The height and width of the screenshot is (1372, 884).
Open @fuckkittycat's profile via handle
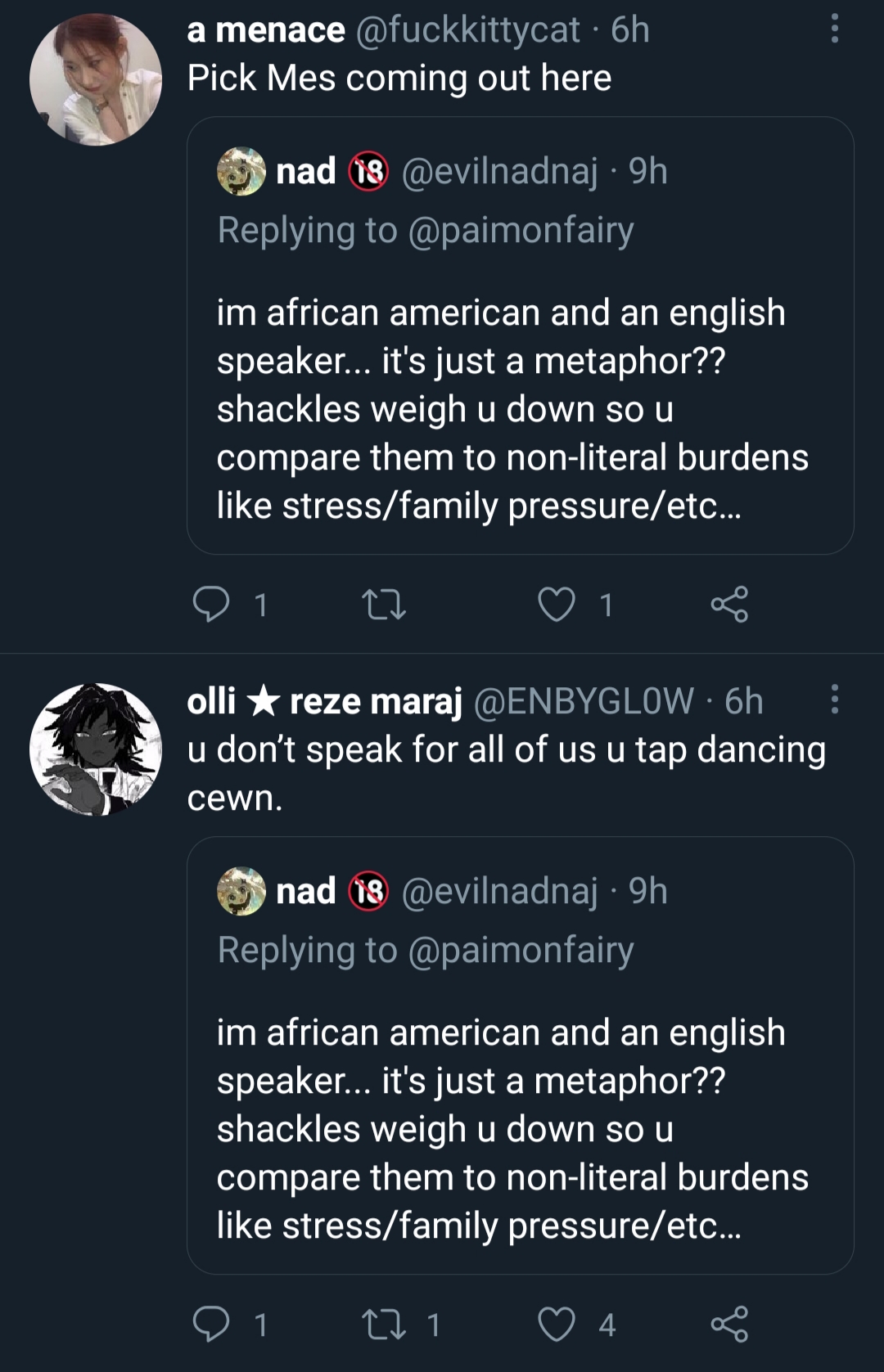[467, 30]
